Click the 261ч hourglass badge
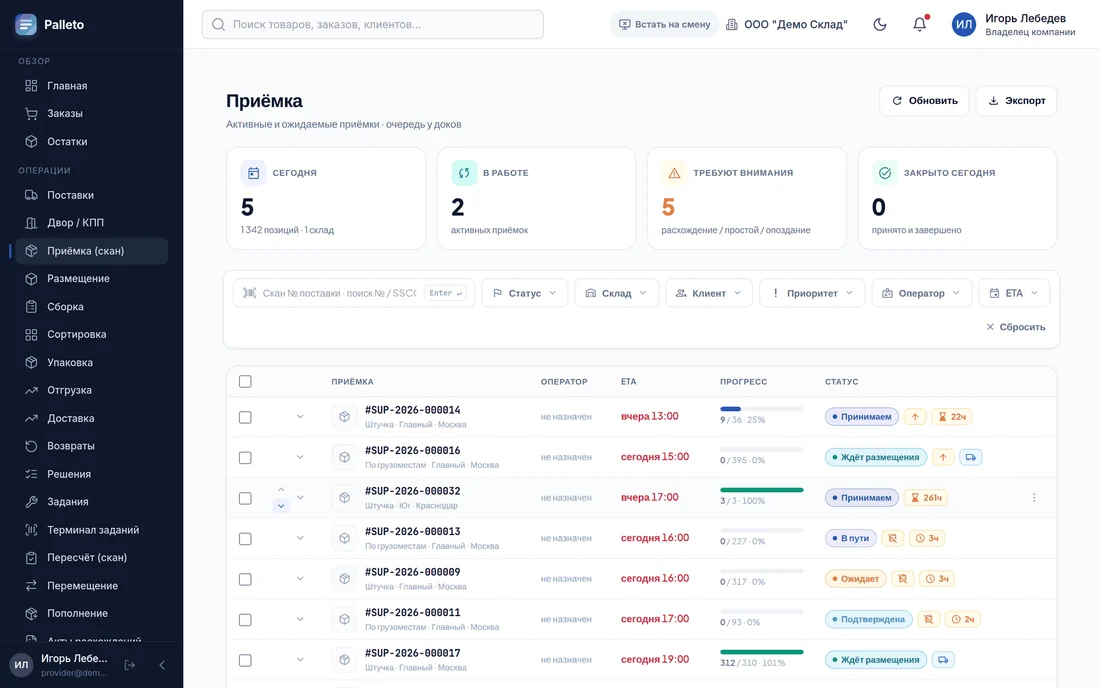Screen dimensions: 1100x688 pos(925,498)
